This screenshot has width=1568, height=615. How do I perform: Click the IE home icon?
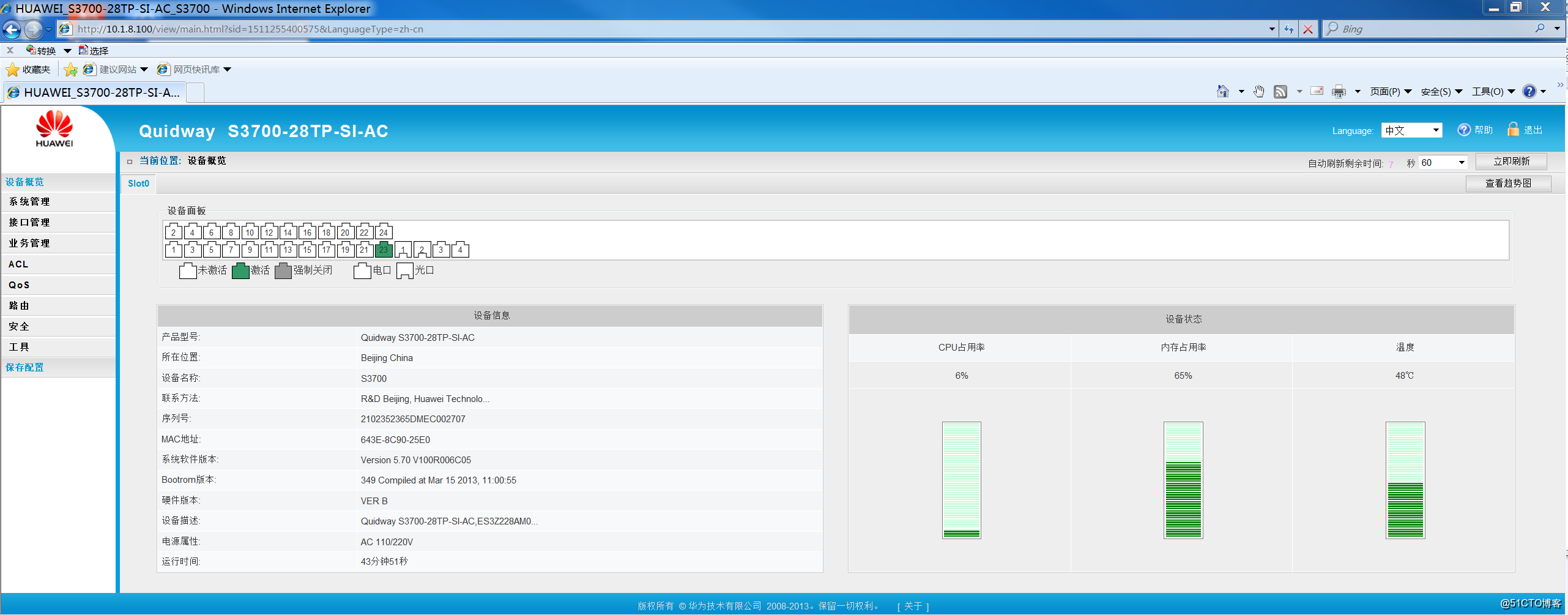1222,91
